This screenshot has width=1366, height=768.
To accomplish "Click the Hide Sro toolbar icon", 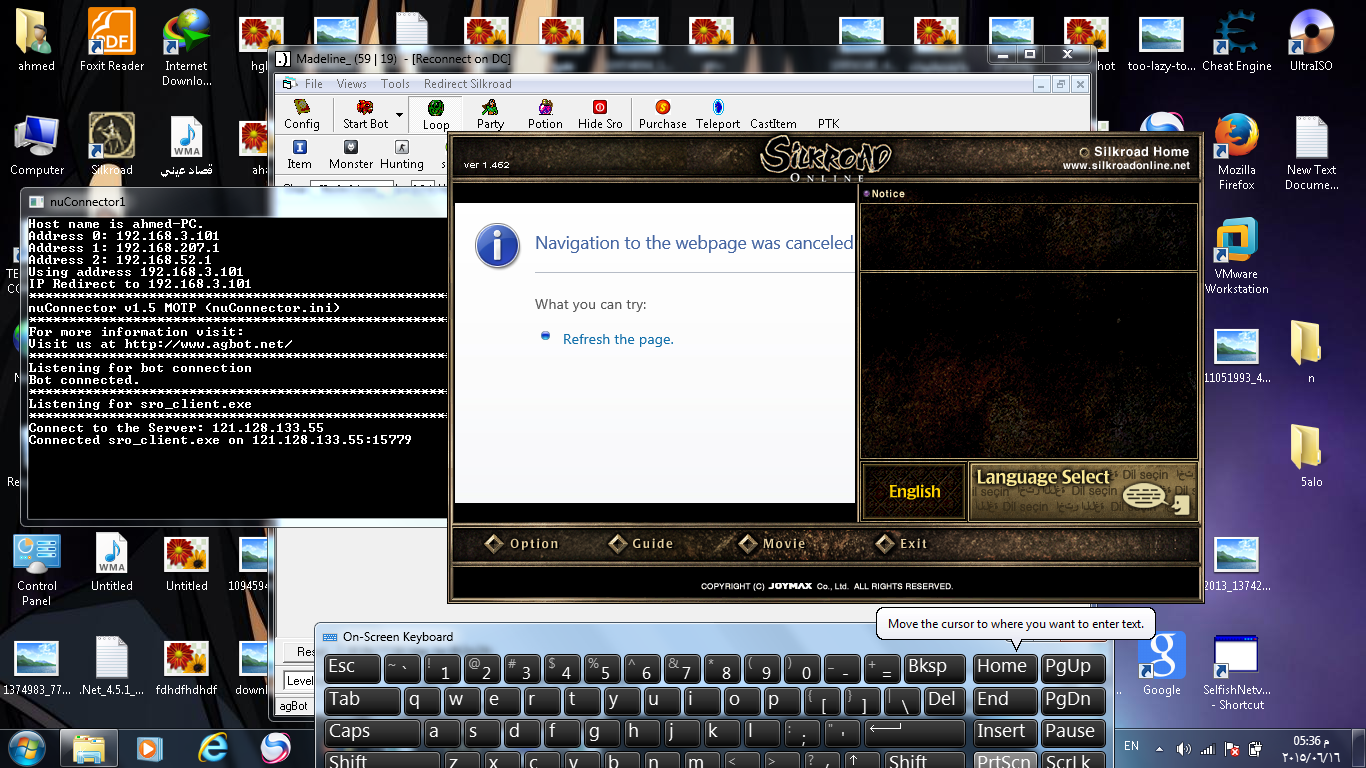I will click(600, 115).
